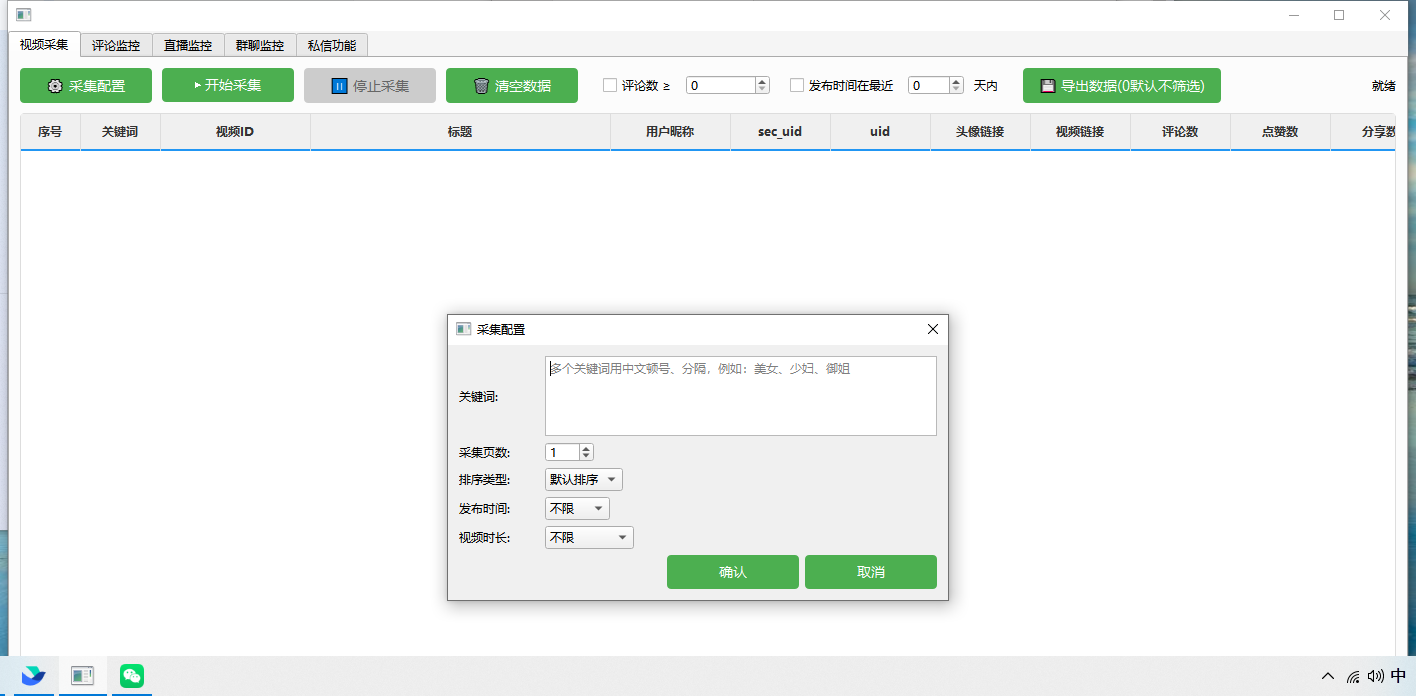Sort by the 头像链接 column header

[980, 132]
